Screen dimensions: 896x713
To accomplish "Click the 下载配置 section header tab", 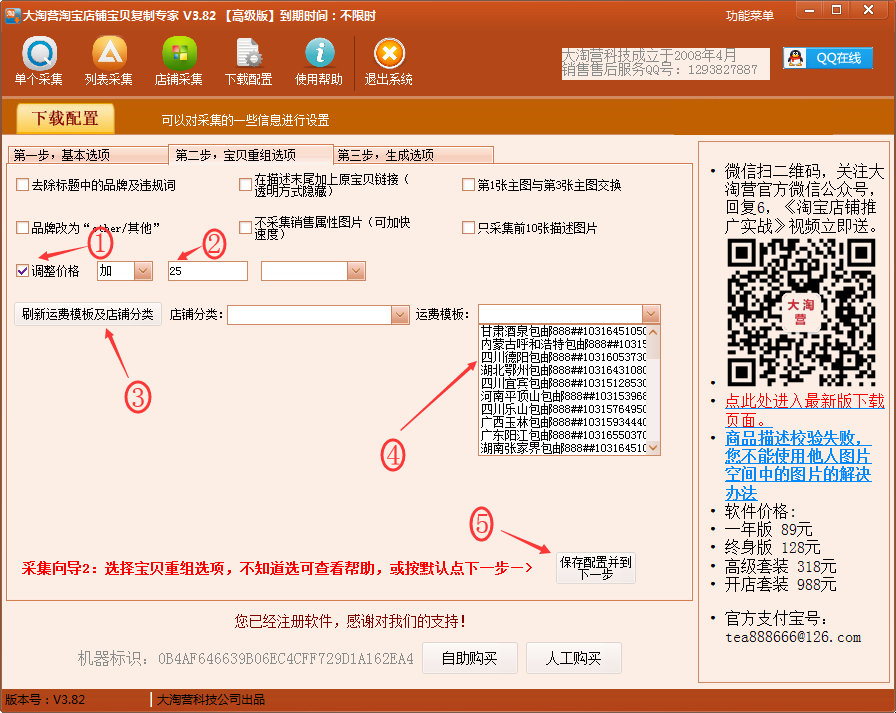I will pos(65,118).
